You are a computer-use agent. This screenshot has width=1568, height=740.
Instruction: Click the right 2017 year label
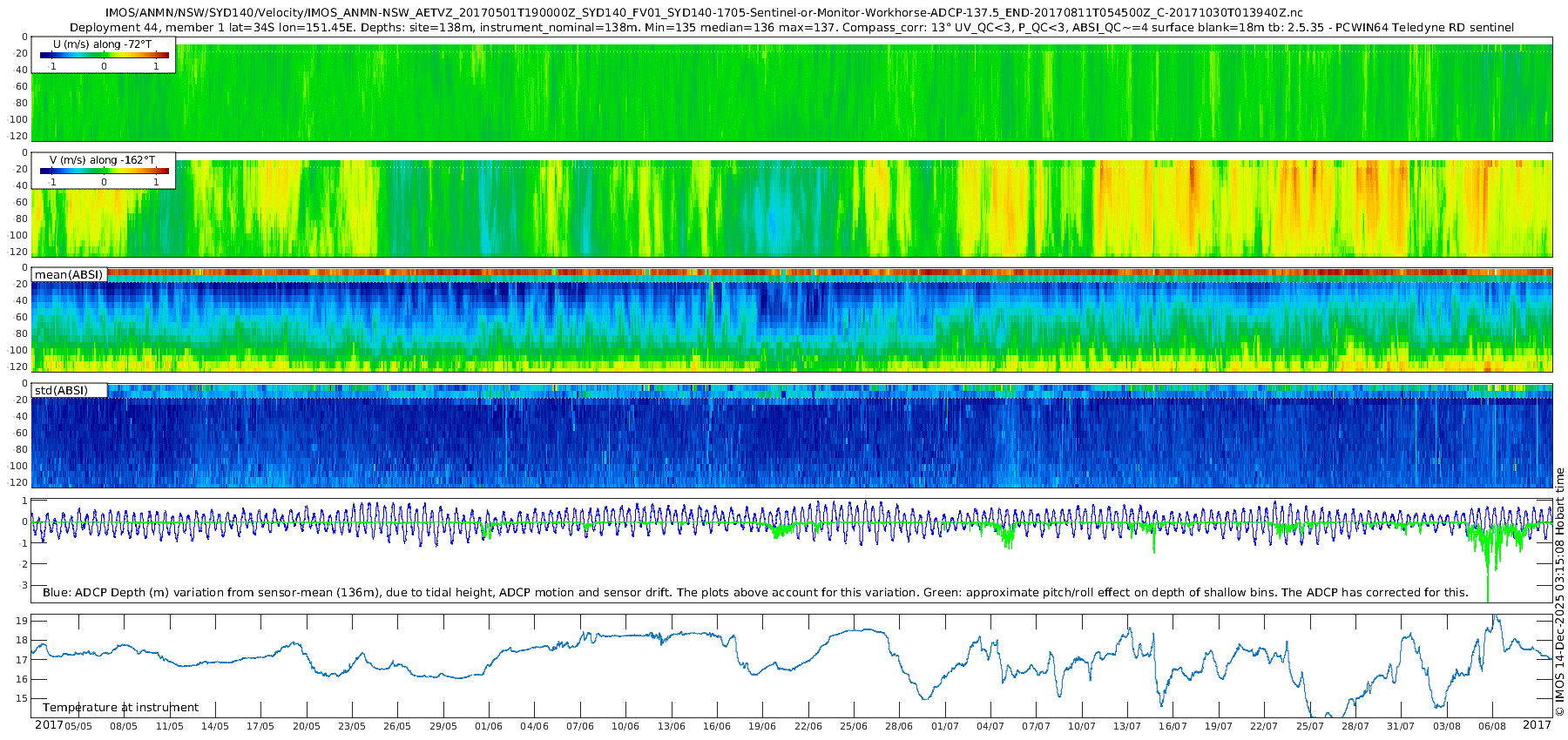(x=1537, y=725)
